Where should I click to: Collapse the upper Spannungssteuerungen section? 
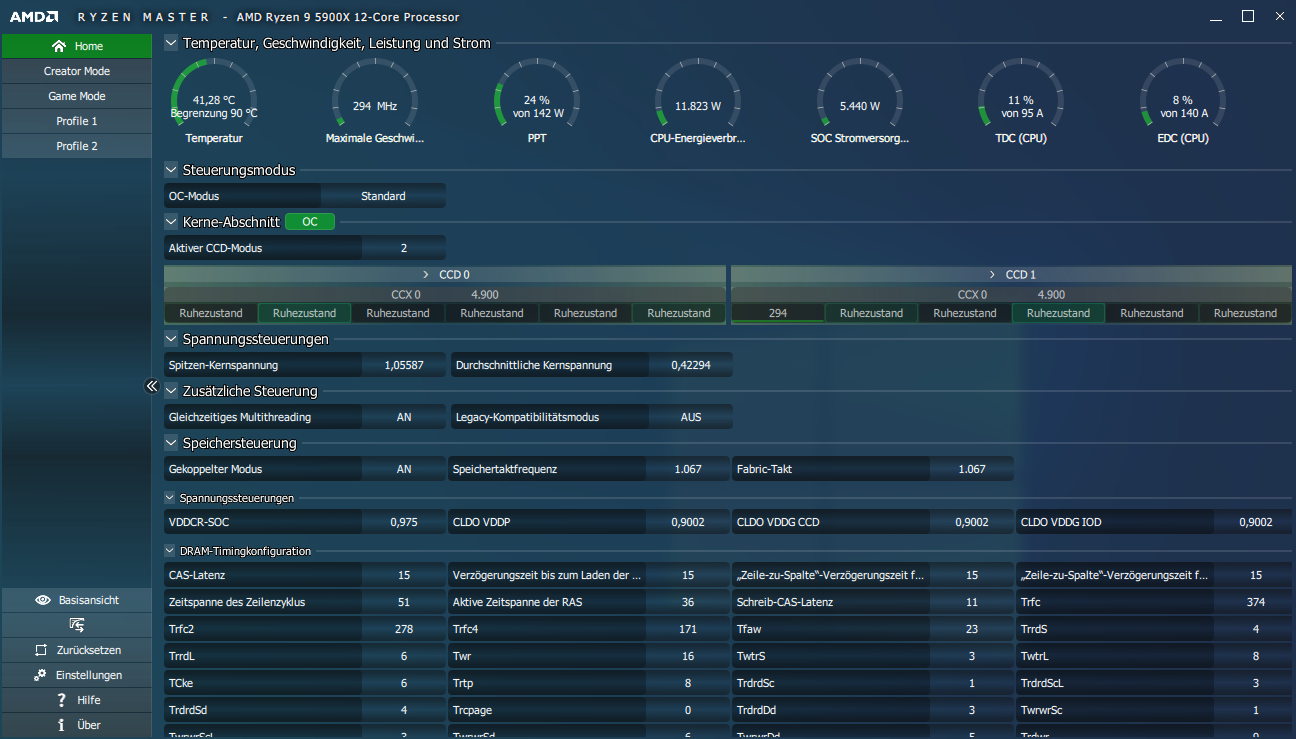coord(171,339)
